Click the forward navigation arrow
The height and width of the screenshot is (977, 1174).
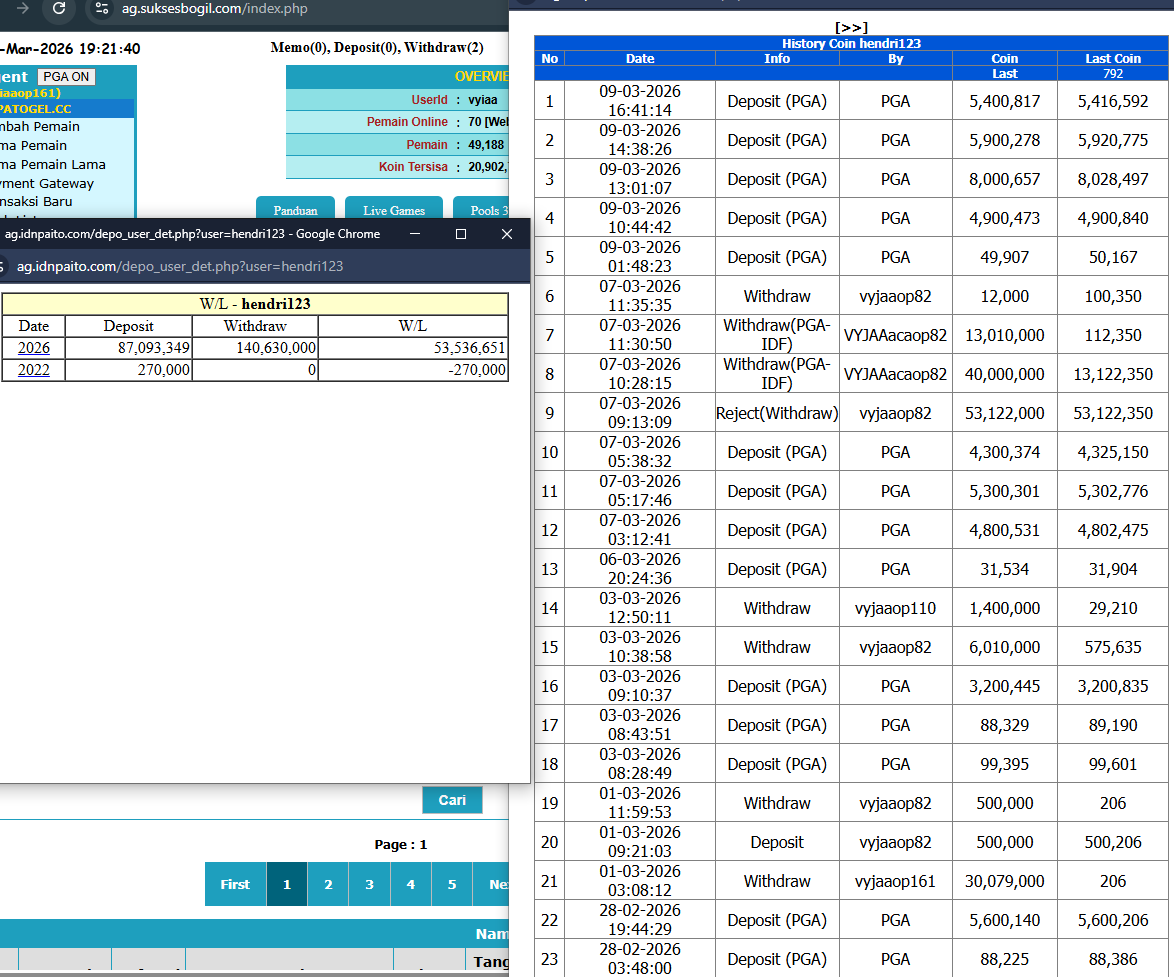[23, 8]
